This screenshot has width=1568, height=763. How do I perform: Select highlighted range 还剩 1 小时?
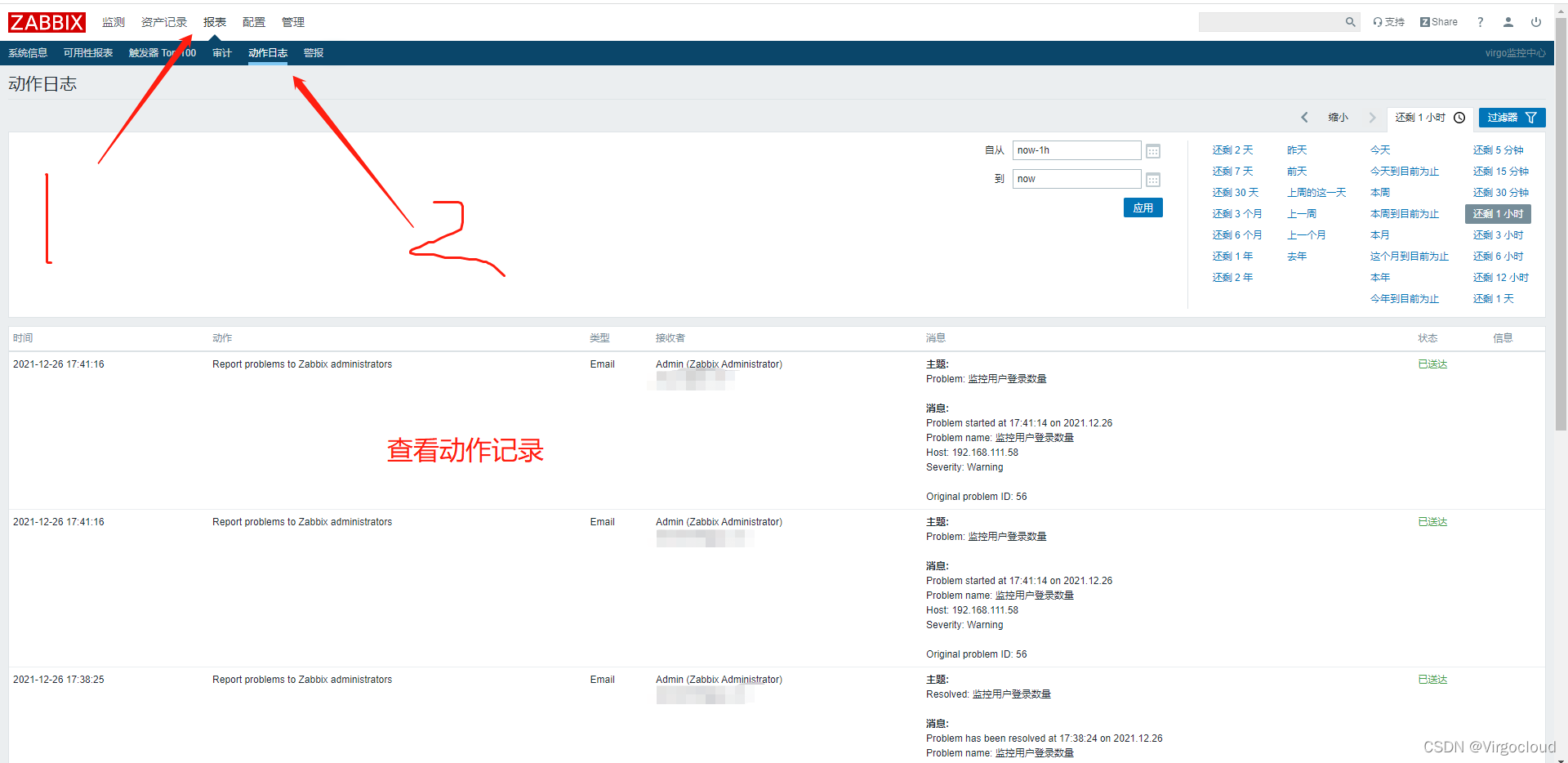point(1498,214)
